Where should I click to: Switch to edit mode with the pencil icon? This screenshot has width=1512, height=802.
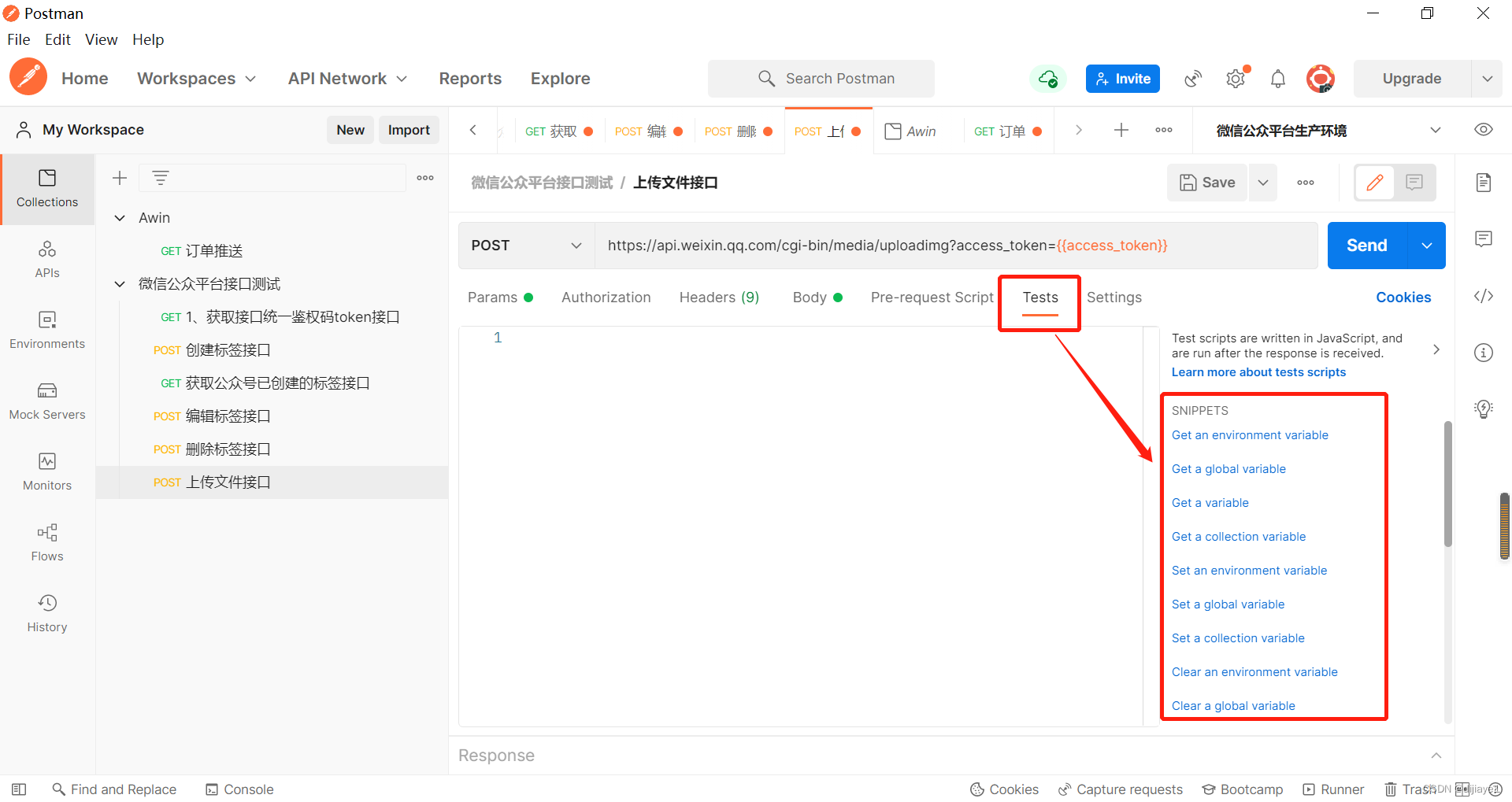point(1375,183)
